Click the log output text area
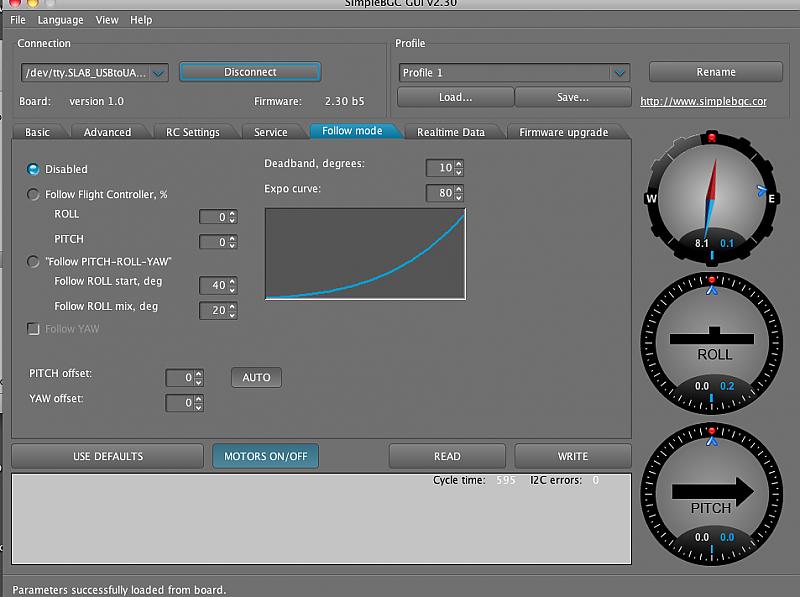800x597 pixels. [x=321, y=518]
